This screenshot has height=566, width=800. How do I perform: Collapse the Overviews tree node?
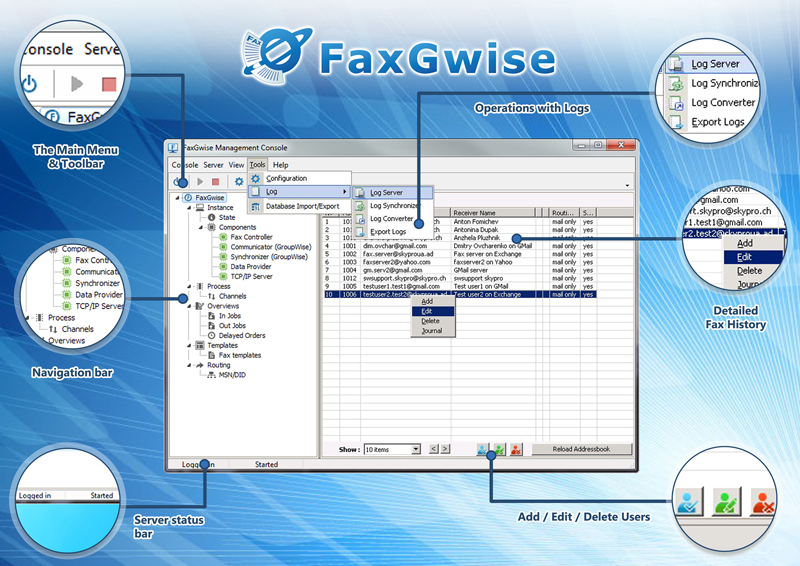point(189,306)
